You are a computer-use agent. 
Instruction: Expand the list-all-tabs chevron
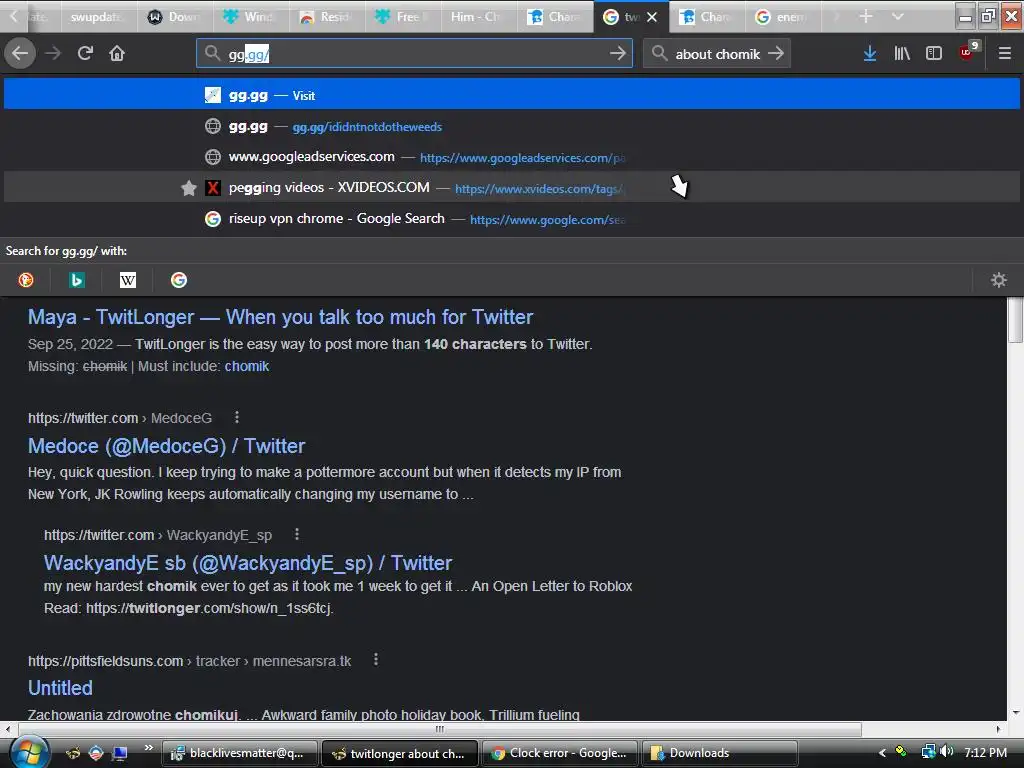coord(898,16)
